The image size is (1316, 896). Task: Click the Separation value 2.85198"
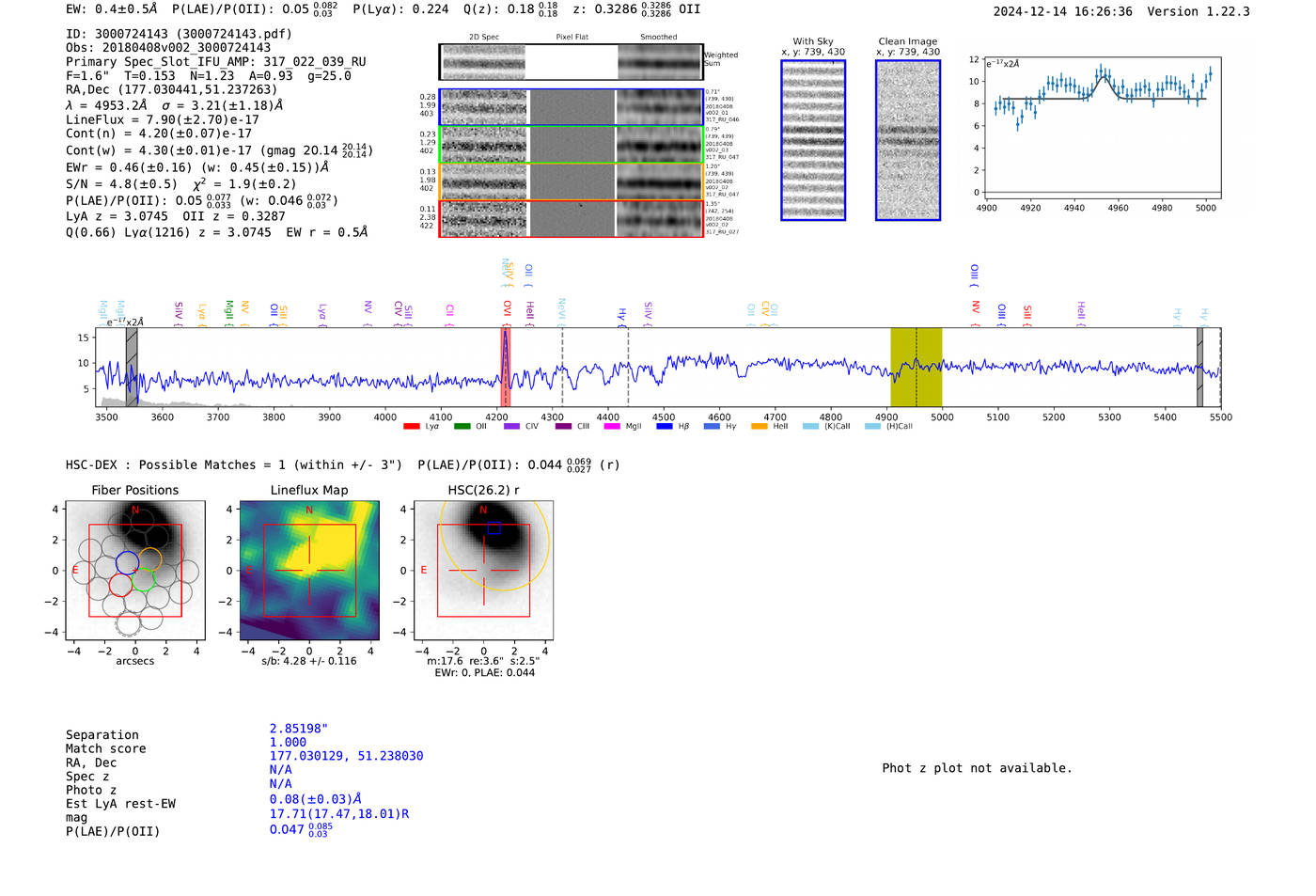click(x=299, y=729)
